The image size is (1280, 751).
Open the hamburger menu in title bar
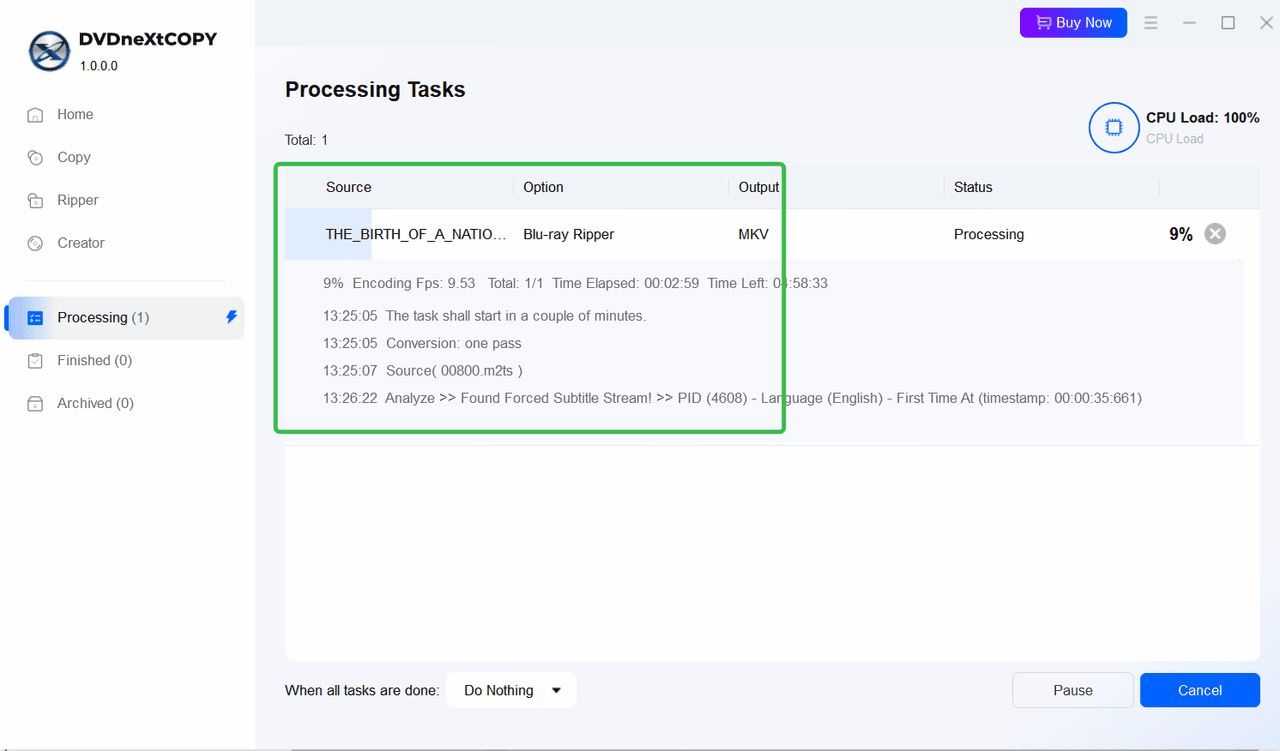pyautogui.click(x=1151, y=23)
